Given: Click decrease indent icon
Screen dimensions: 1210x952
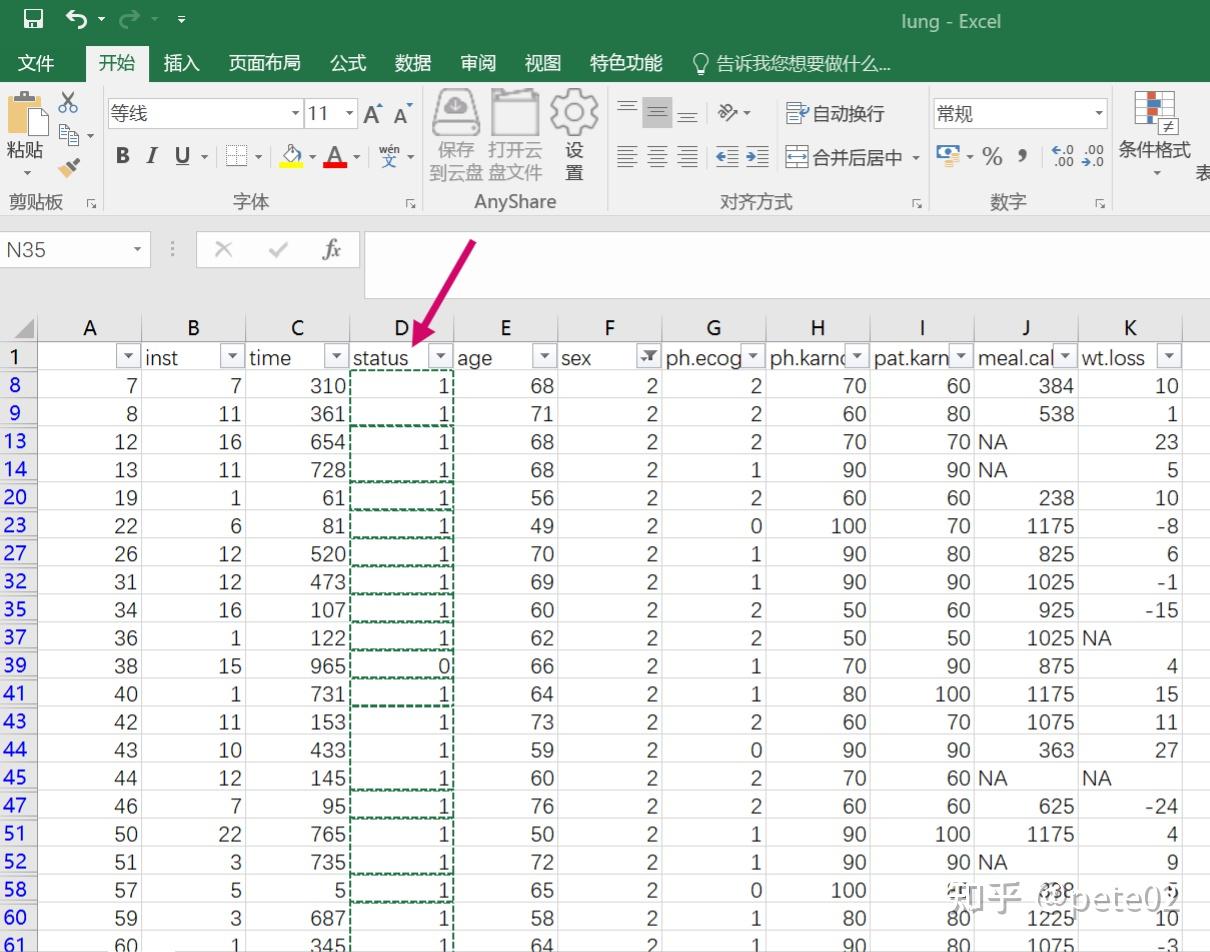Looking at the screenshot, I should pos(728,156).
